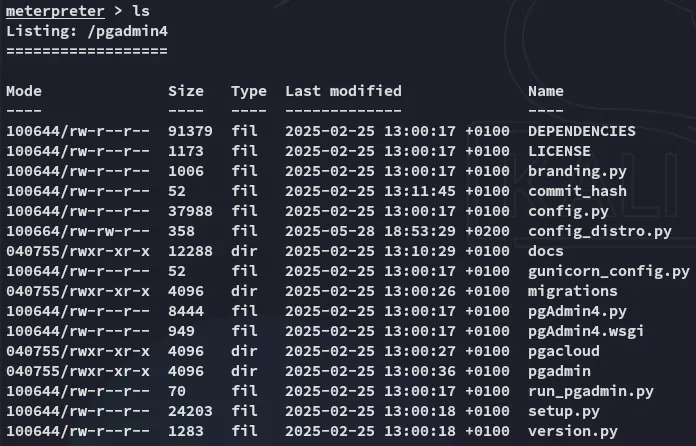Select run_pgadmin.py in the listing
Image resolution: width=696 pixels, height=446 pixels.
pos(590,391)
